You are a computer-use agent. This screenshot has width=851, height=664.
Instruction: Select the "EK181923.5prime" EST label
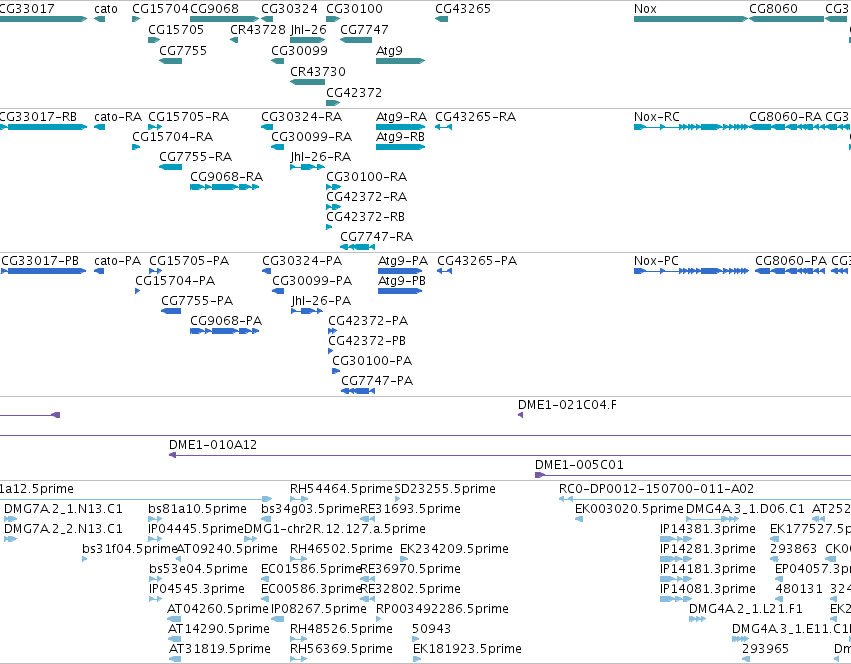pos(467,649)
